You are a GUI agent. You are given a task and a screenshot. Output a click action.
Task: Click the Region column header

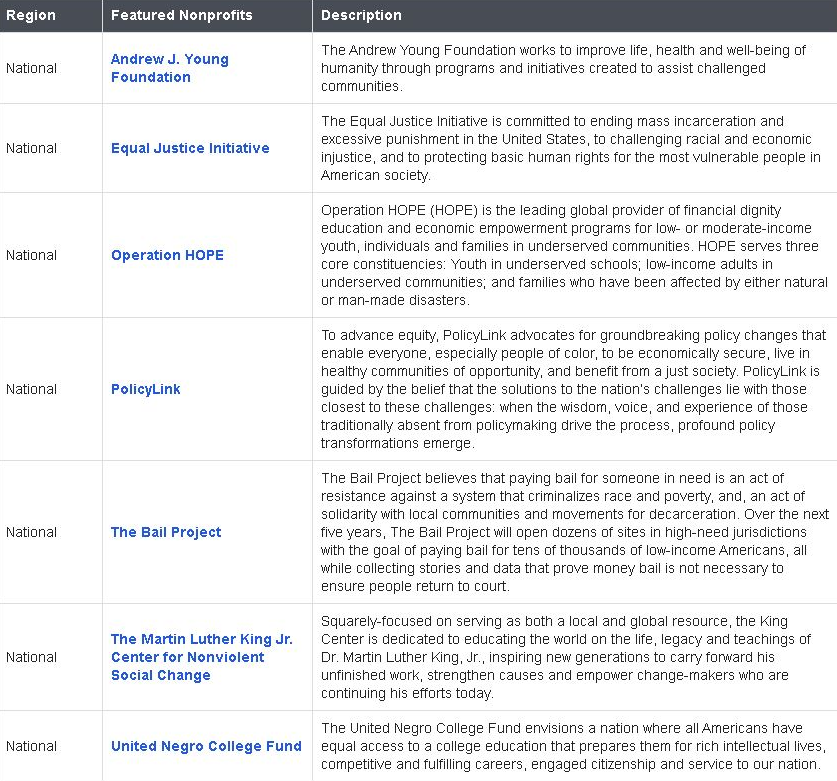tap(31, 15)
